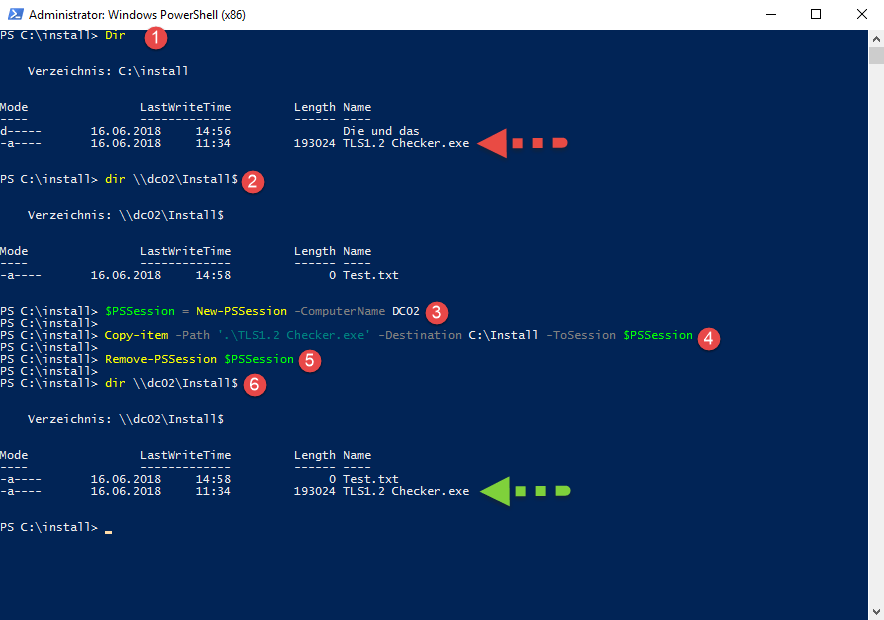Click the blinking cursor at the last prompt
Viewport: 884px width, 620px height.
pos(108,529)
